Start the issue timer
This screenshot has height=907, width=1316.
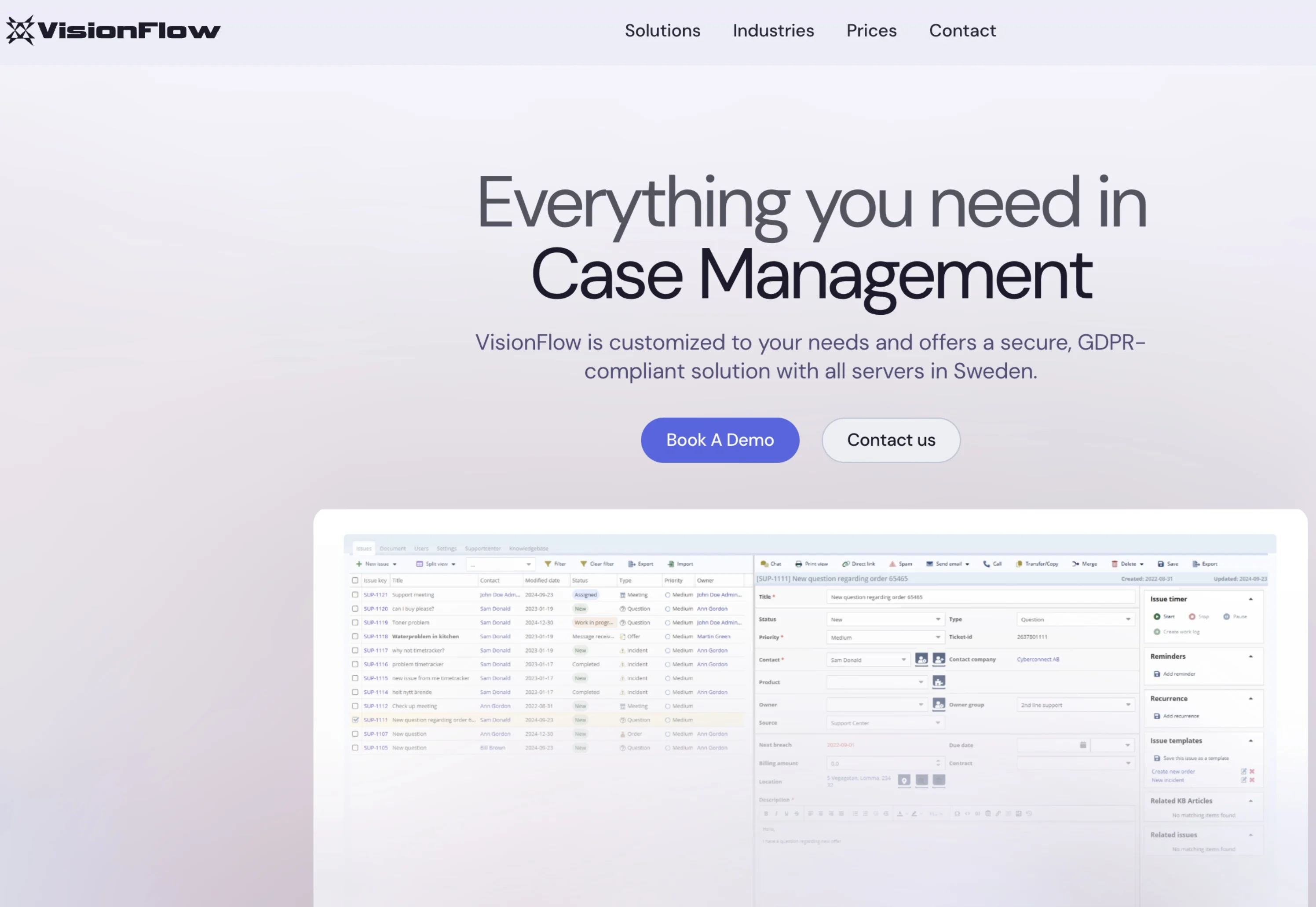pyautogui.click(x=1157, y=616)
